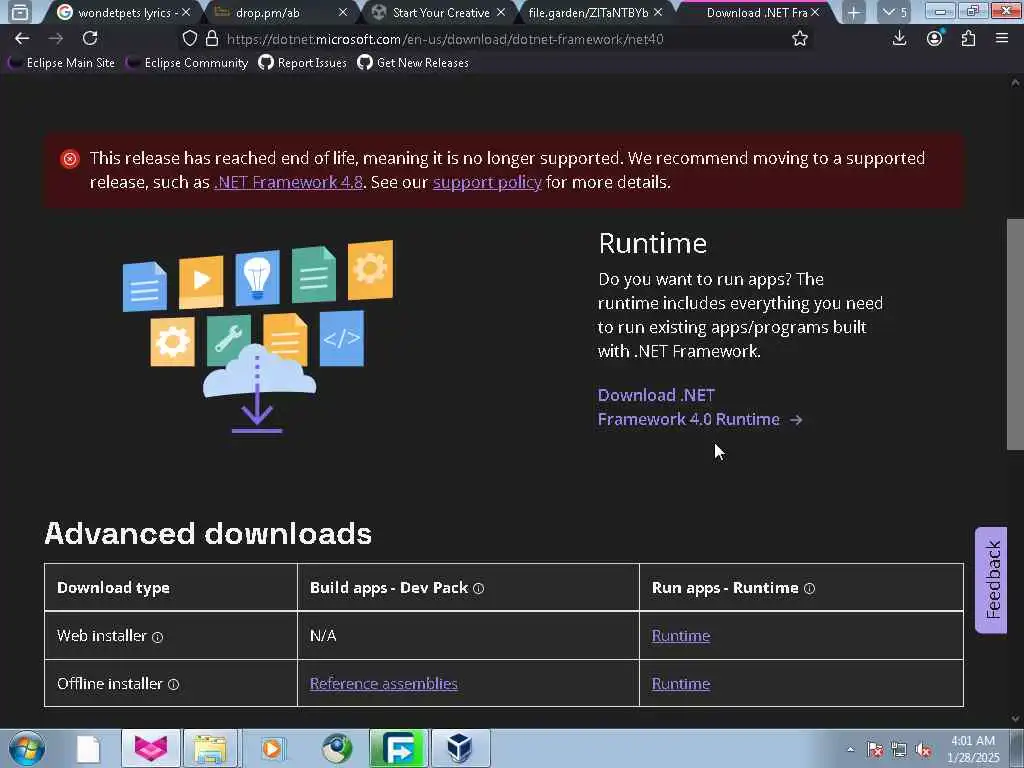Open globe browser taskbar icon
Viewport: 1024px width, 768px height.
click(x=337, y=748)
